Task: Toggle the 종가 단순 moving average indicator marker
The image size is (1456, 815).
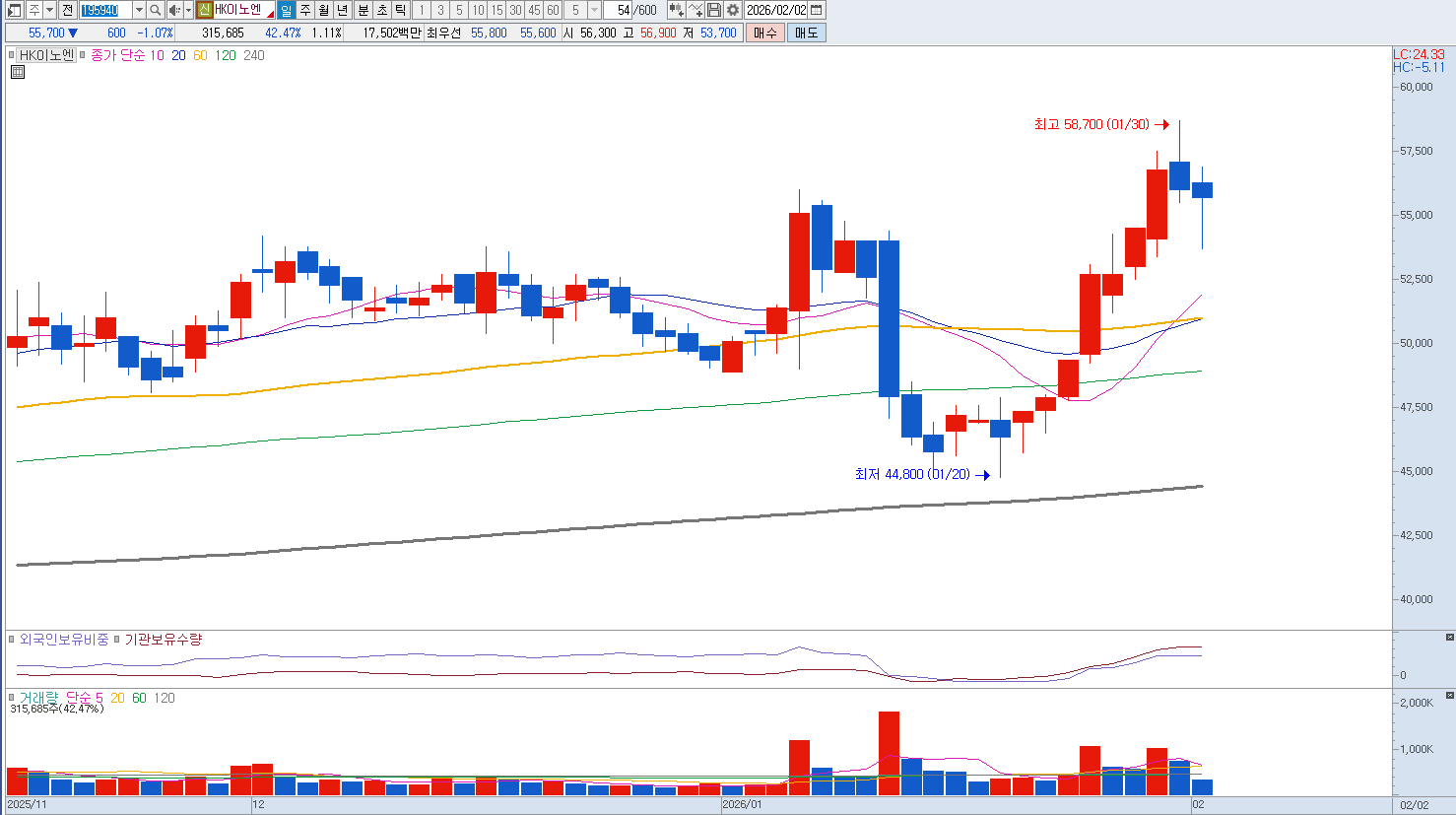Action: pyautogui.click(x=83, y=56)
